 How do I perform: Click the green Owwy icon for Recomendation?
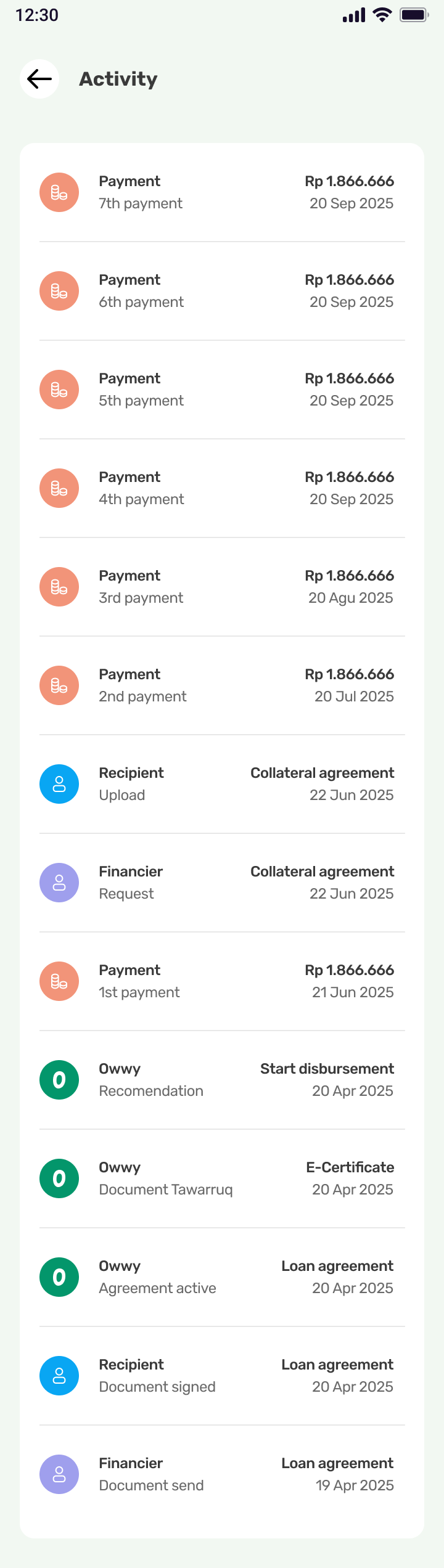click(x=59, y=1080)
